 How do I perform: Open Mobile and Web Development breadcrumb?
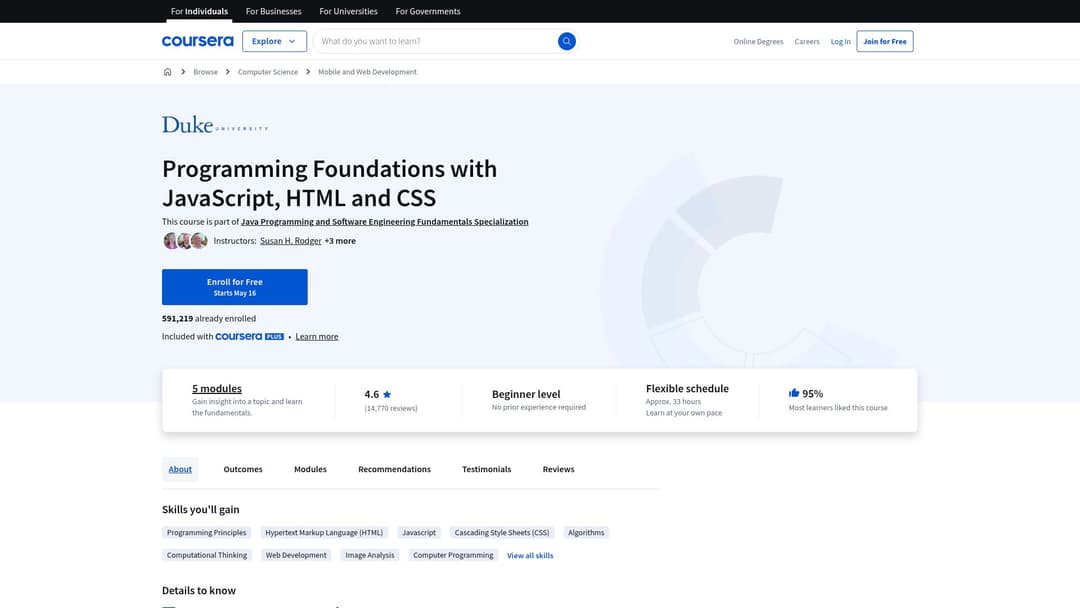click(x=367, y=72)
